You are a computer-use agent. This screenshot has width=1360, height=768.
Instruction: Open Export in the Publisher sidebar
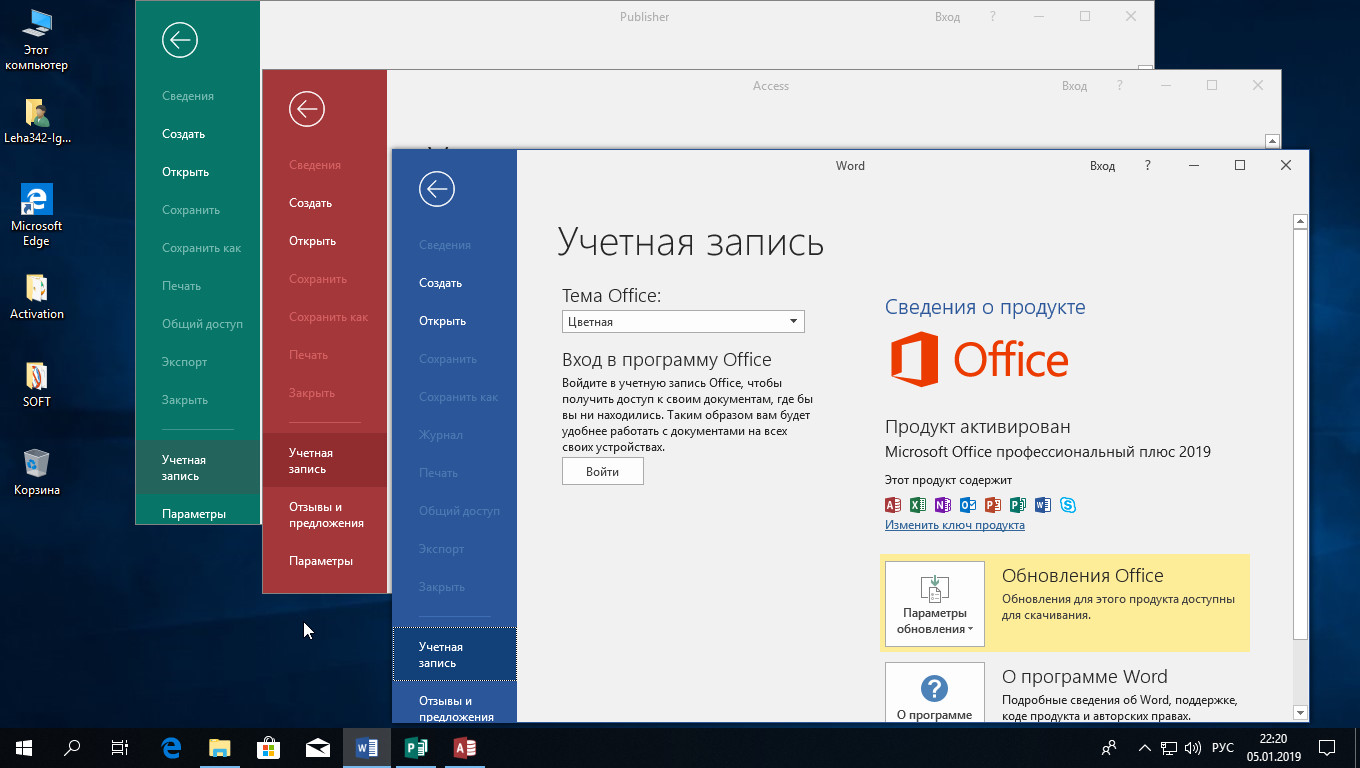(x=184, y=362)
